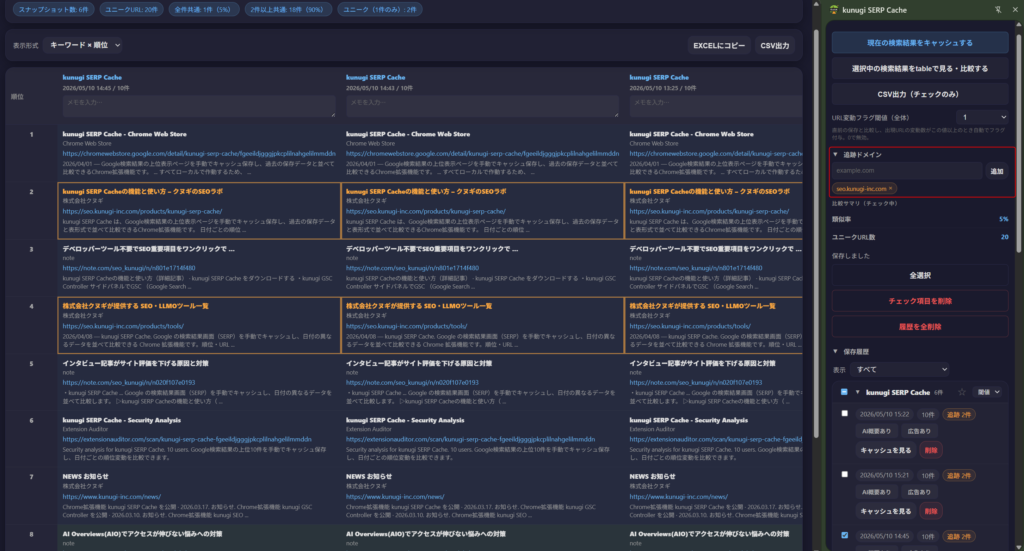This screenshot has height=551, width=1024.
Task: Click the example.com tracked domain input
Action: pyautogui.click(x=907, y=171)
